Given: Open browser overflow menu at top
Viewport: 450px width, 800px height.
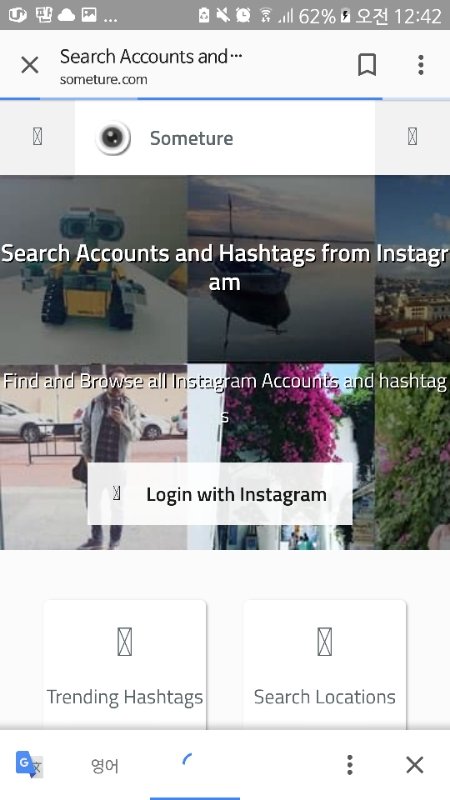Looking at the screenshot, I should point(420,65).
